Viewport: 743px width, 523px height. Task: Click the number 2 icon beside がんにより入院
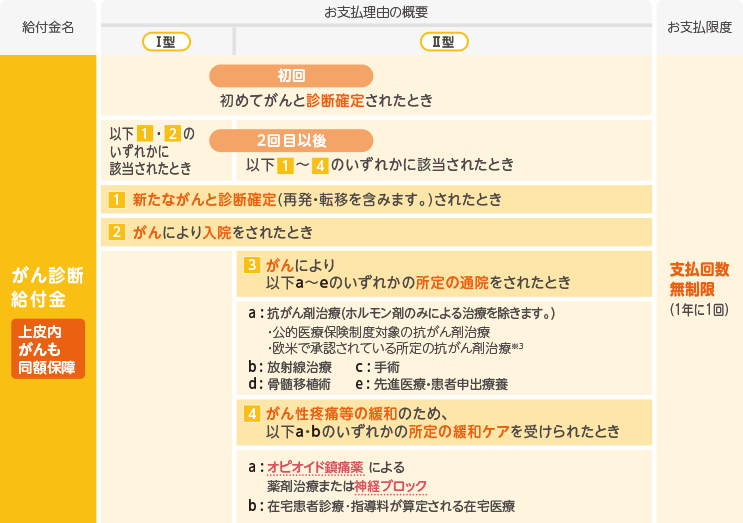point(118,233)
